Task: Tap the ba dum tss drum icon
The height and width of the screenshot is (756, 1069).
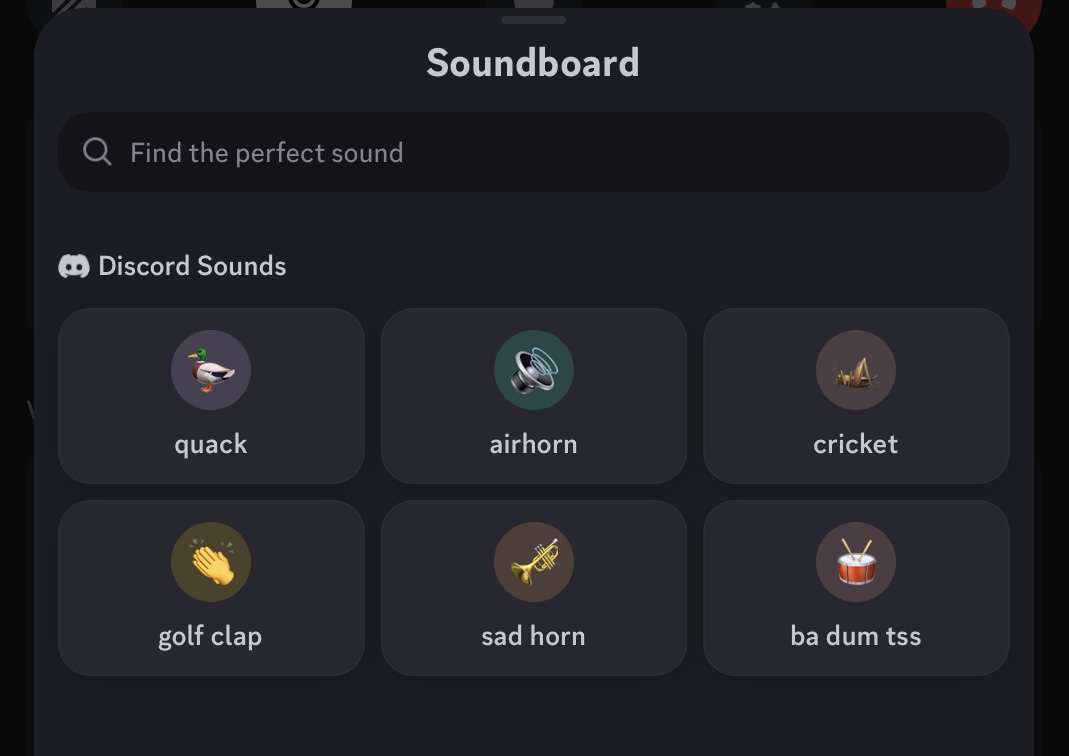Action: tap(856, 562)
